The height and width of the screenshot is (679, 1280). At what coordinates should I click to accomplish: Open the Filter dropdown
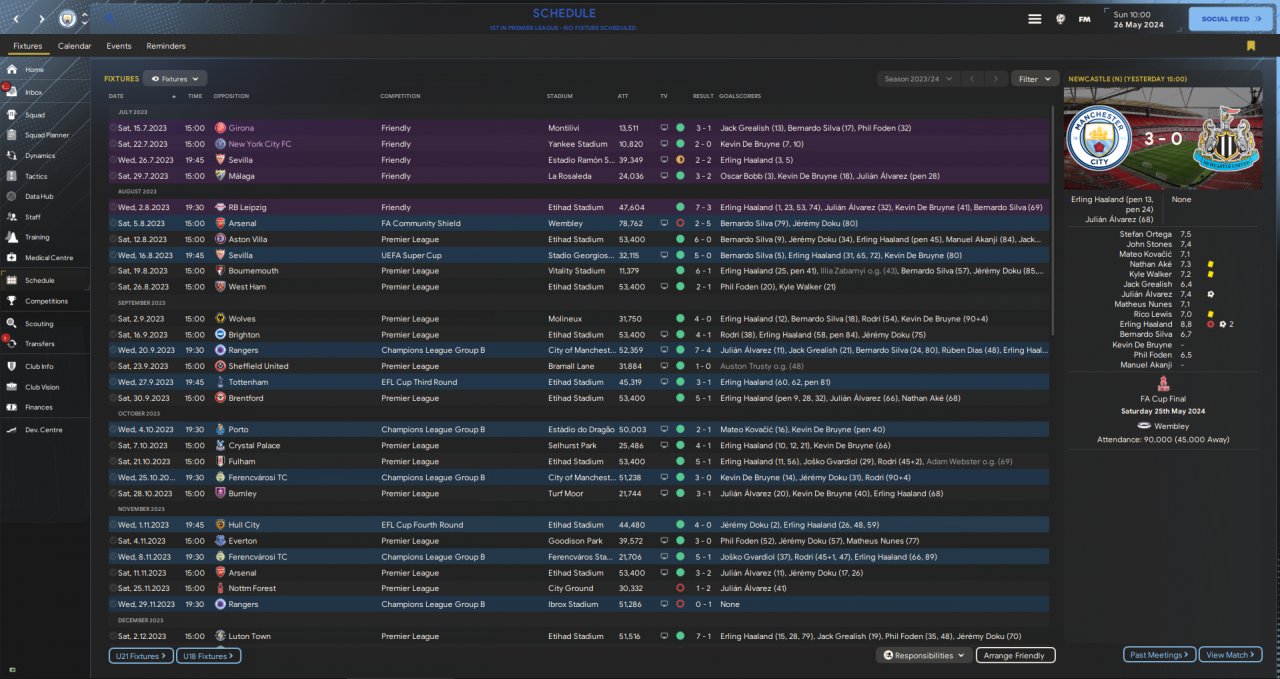tap(1035, 78)
